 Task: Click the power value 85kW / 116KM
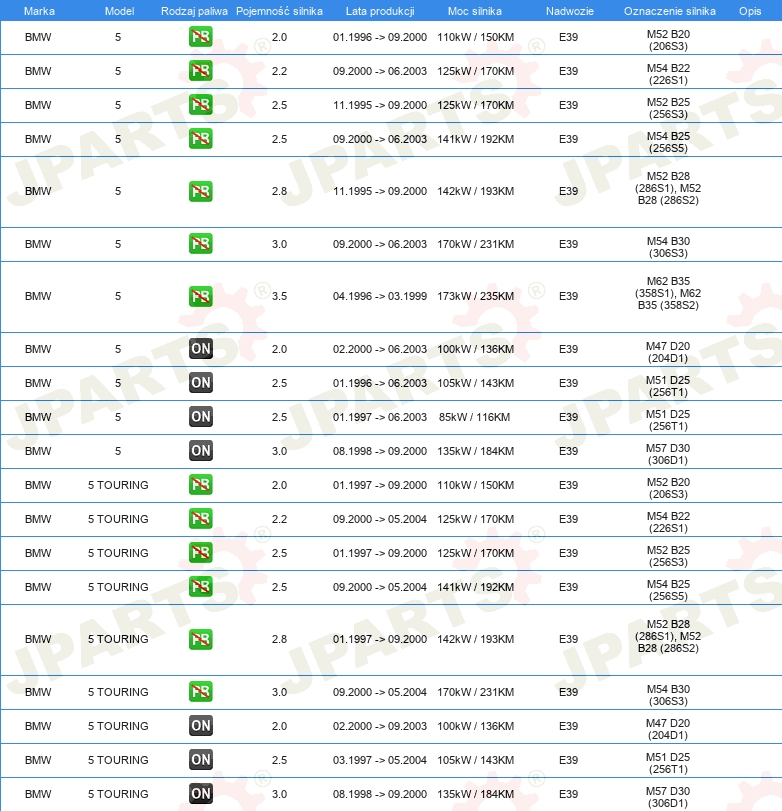click(x=475, y=417)
